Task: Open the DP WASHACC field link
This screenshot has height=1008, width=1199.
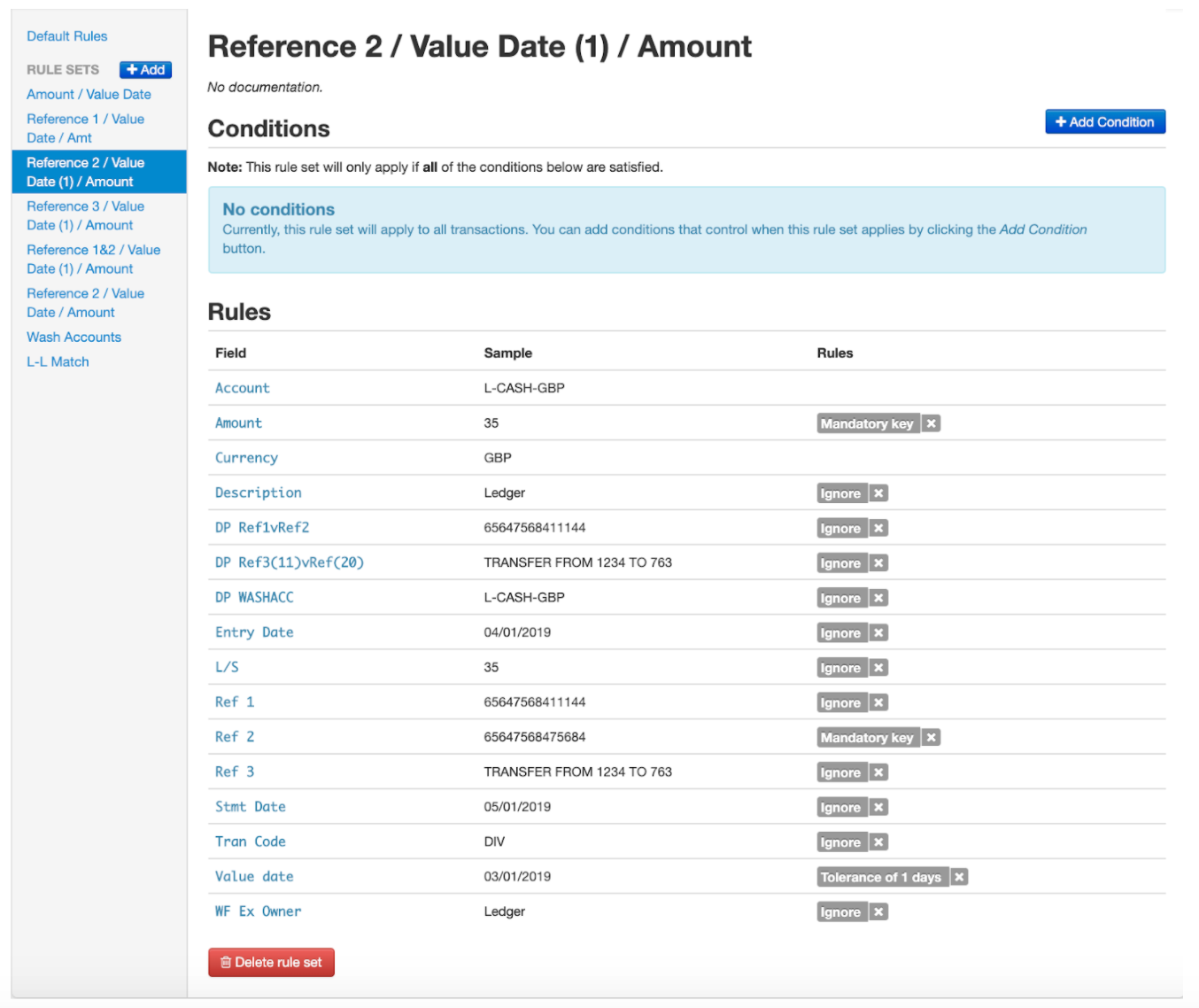Action: [254, 597]
